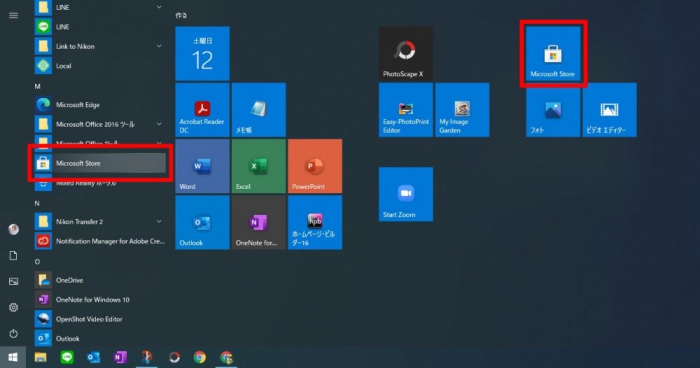Open OneNote from the taskbar

point(120,357)
